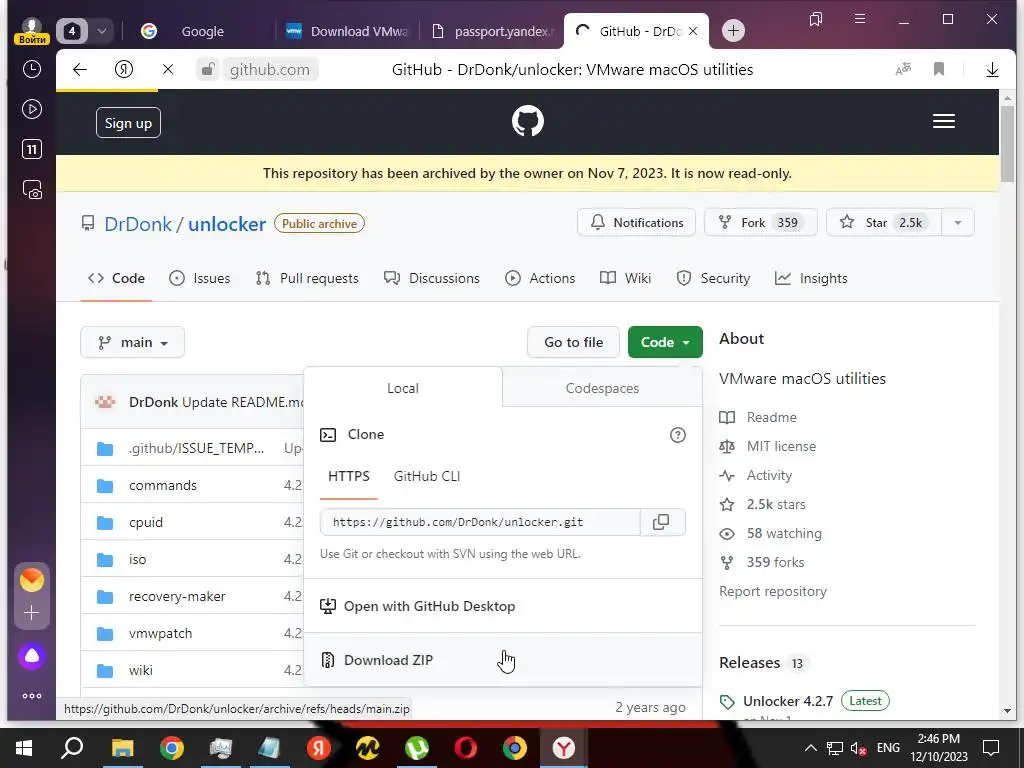Open history clock icon in the sidebar
The width and height of the screenshot is (1024, 768).
tap(31, 69)
